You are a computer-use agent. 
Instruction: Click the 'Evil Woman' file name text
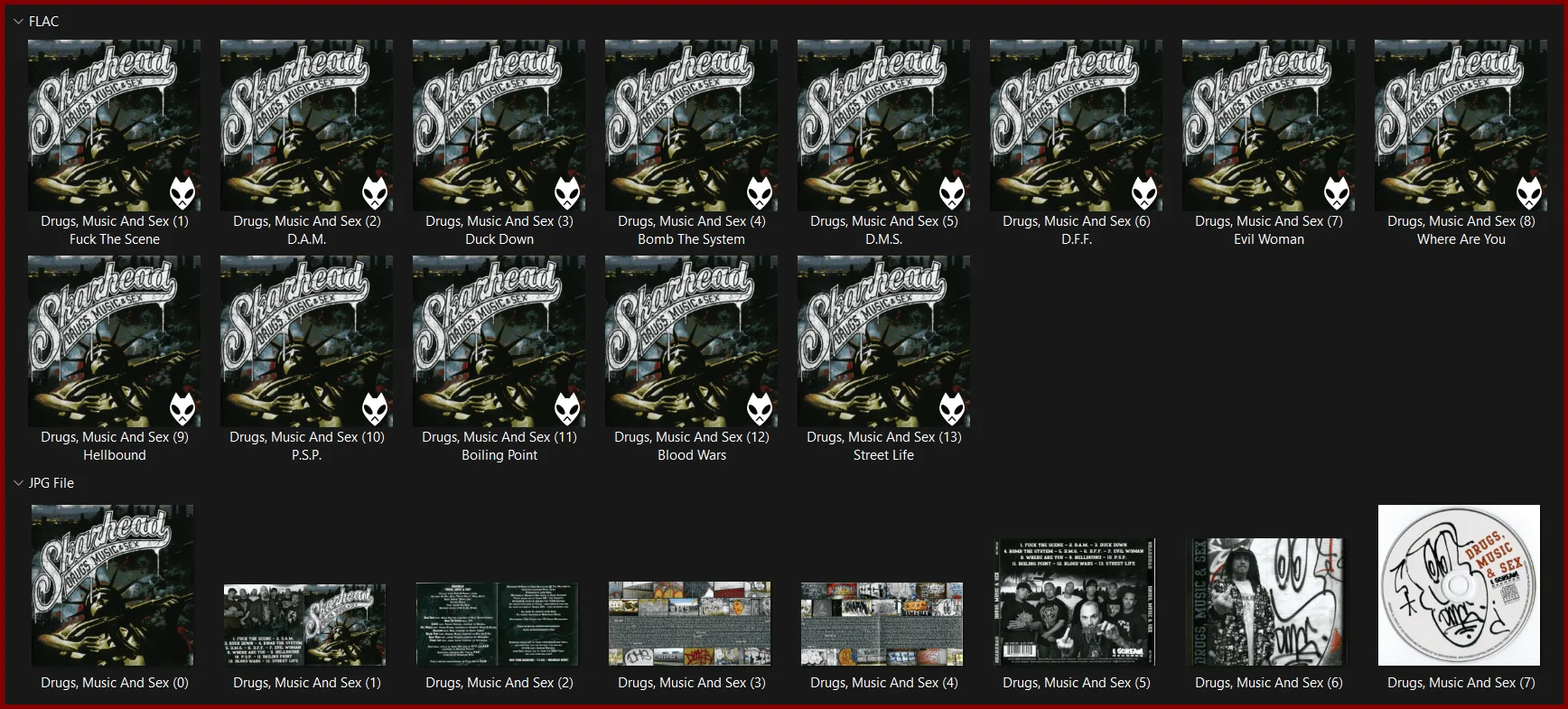point(1269,239)
